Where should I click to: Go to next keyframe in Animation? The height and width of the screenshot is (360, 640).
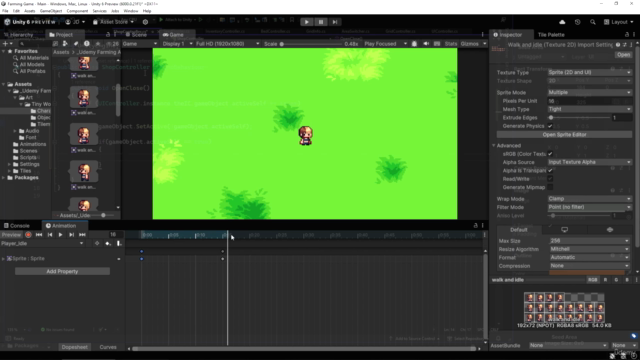(71, 235)
